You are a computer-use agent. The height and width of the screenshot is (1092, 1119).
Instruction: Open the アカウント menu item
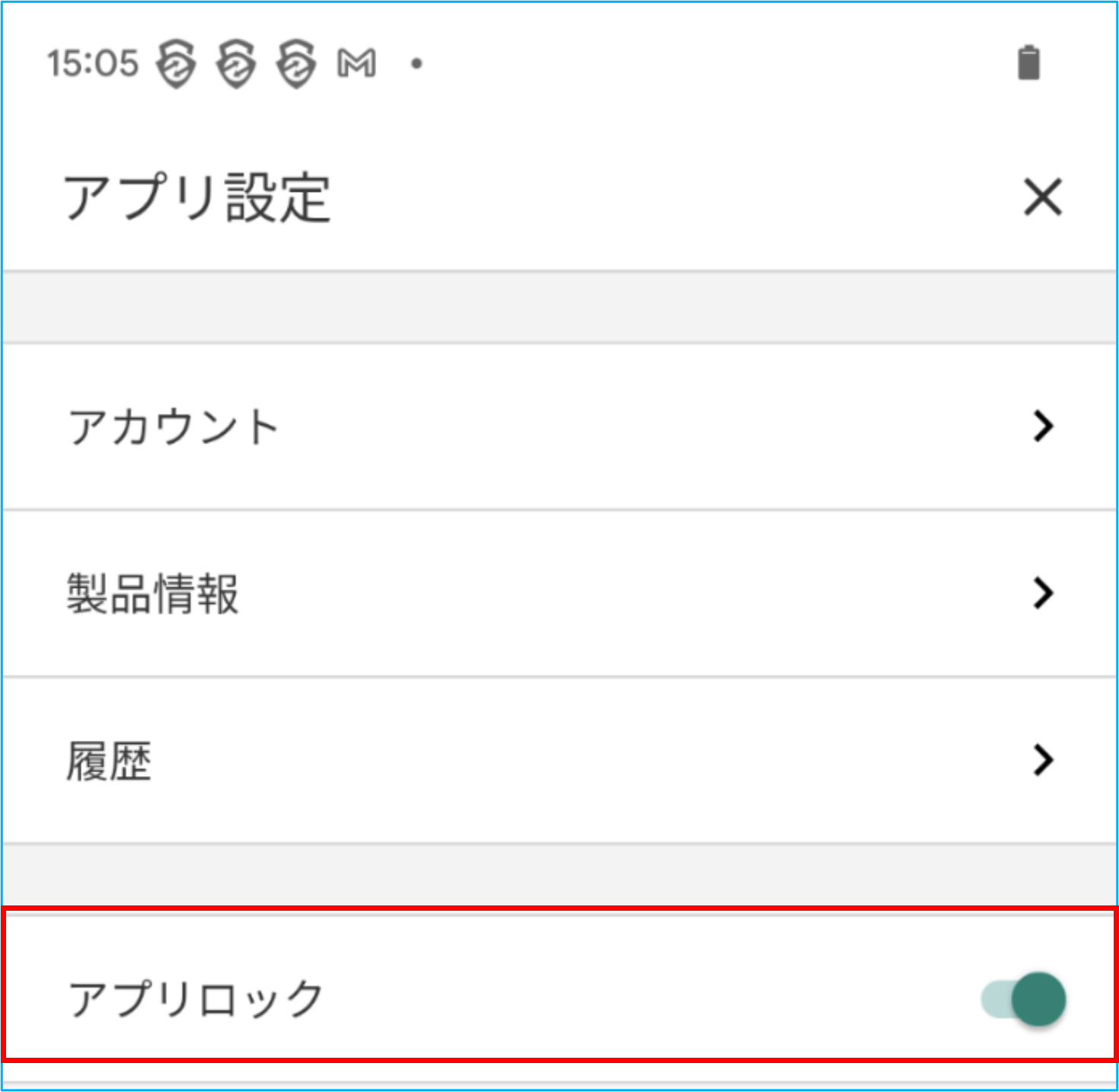click(174, 426)
